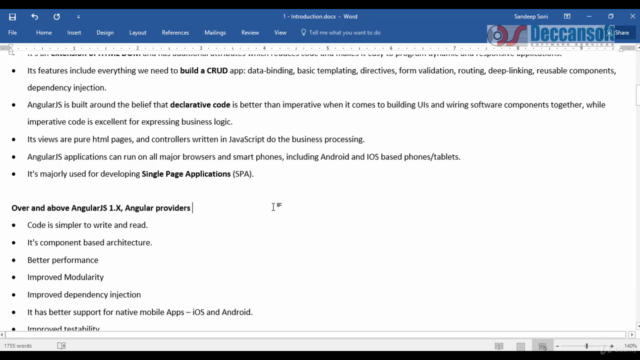The image size is (640, 360).
Task: Switch to Read Mode view
Action: (x=499, y=346)
